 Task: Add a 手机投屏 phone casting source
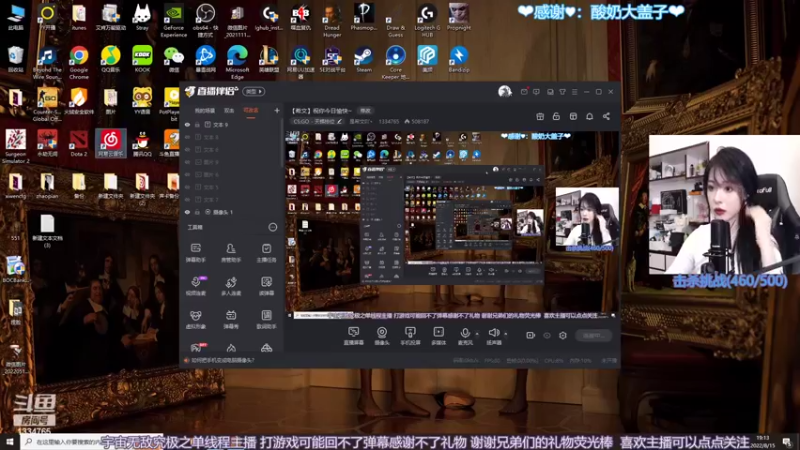coord(410,336)
